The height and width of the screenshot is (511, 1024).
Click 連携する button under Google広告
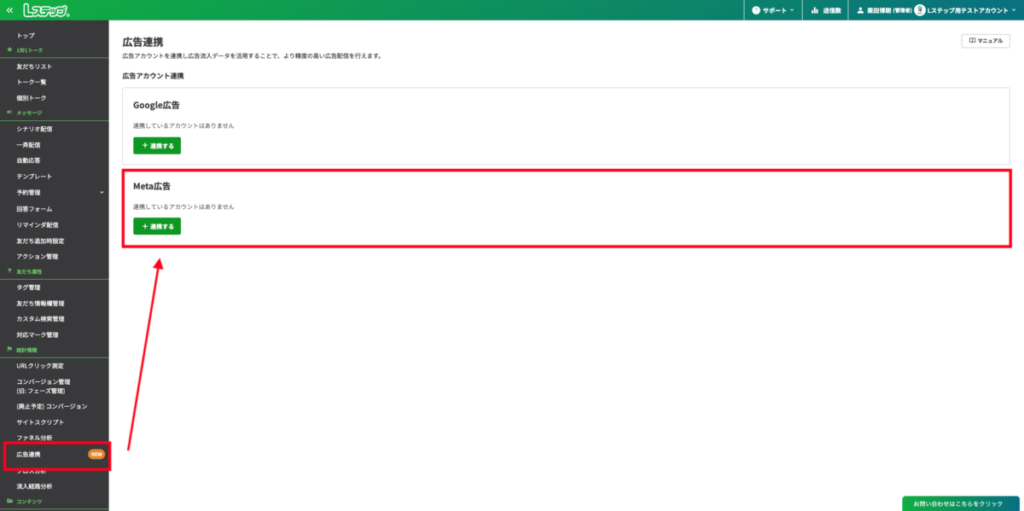point(157,146)
